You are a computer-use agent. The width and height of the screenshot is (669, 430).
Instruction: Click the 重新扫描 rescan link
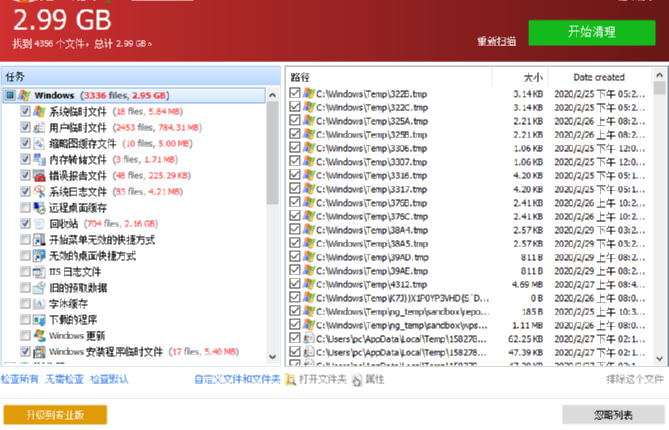point(497,41)
